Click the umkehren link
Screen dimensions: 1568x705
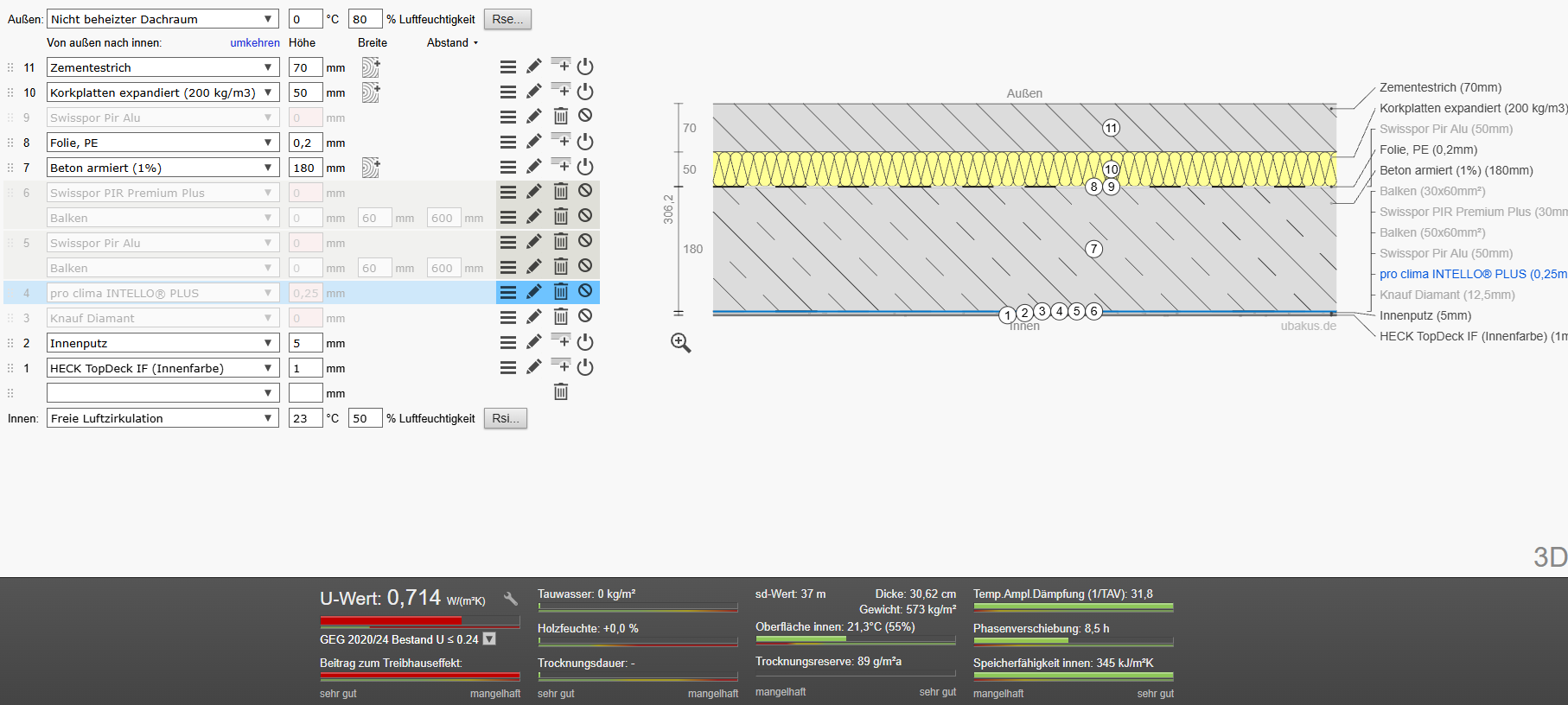tap(255, 42)
